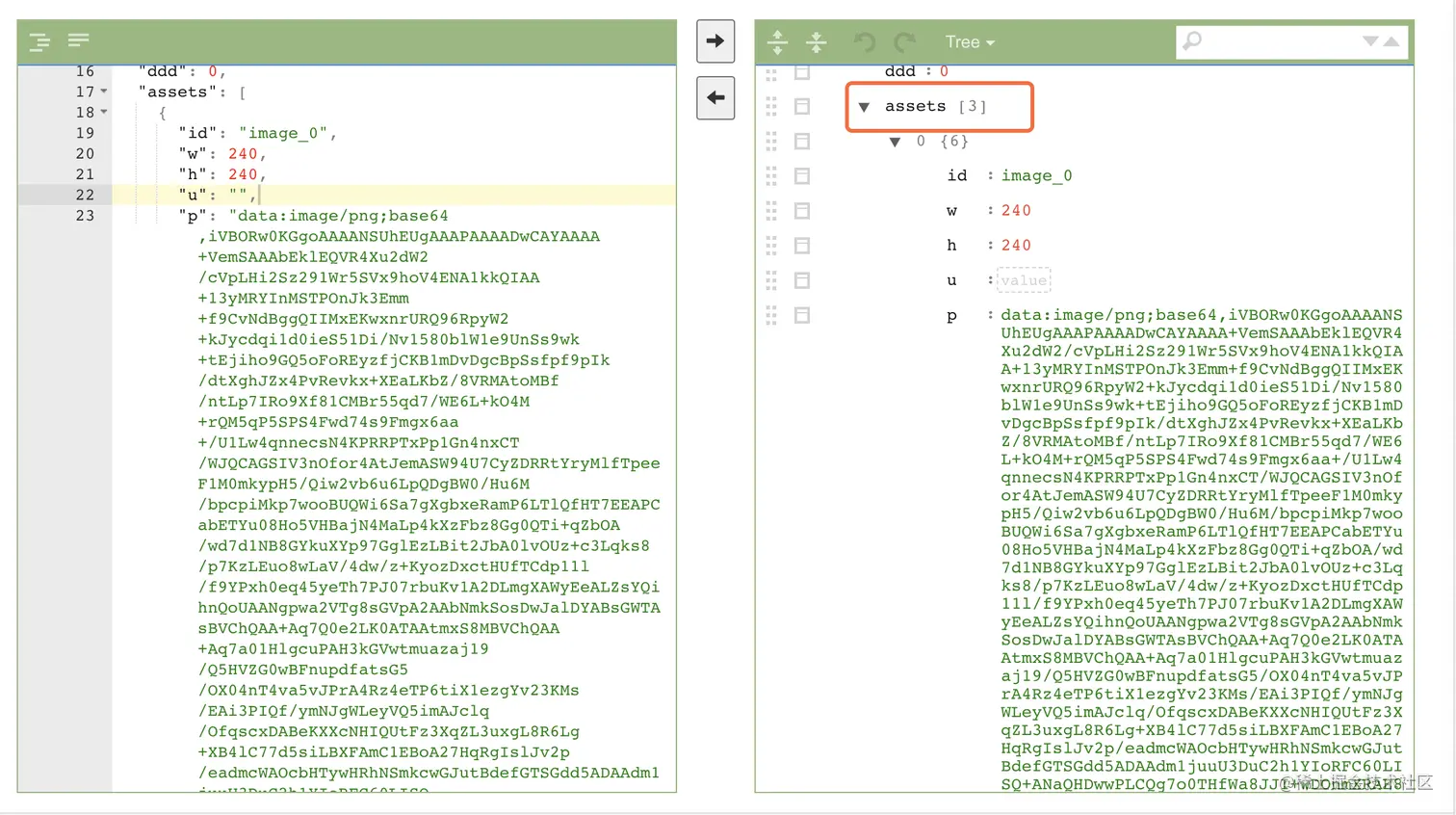Select the h value 240 in tree
1456x815 pixels.
[1016, 245]
